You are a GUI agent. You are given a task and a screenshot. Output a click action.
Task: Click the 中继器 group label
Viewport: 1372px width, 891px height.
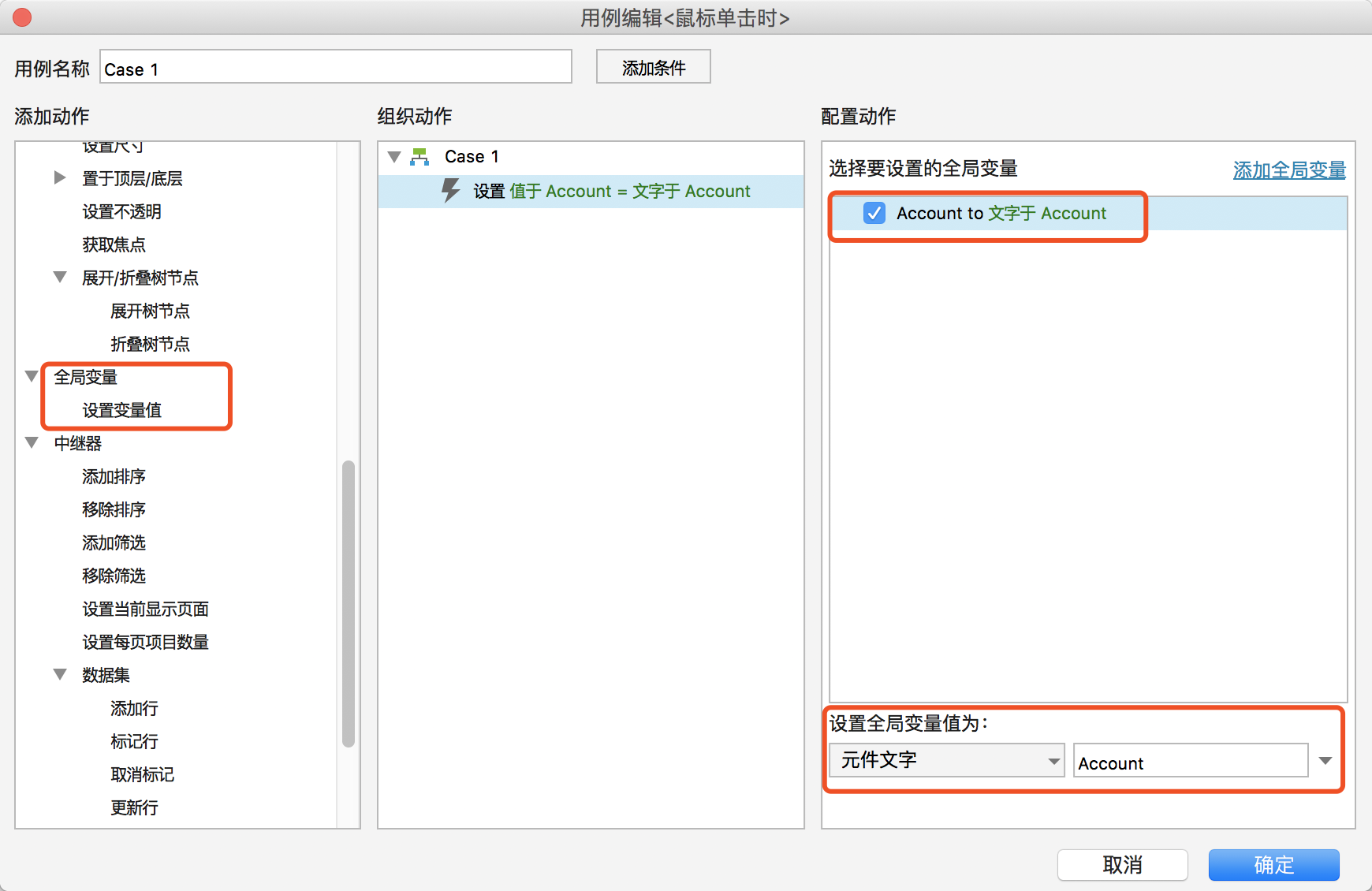click(x=77, y=443)
